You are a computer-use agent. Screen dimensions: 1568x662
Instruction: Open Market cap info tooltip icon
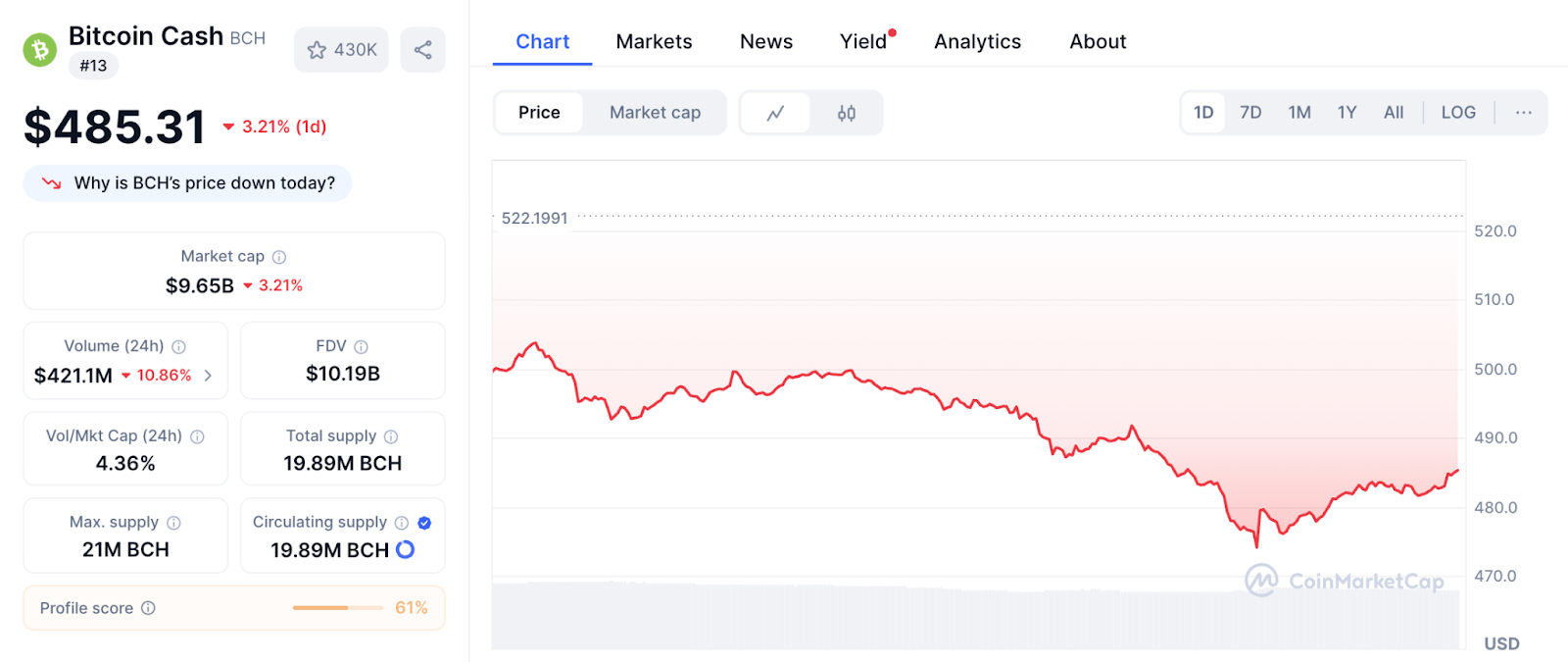[278, 256]
